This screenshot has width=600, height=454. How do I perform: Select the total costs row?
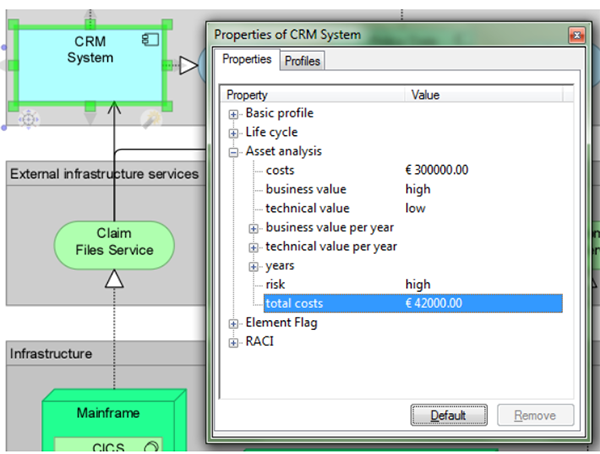coord(413,304)
